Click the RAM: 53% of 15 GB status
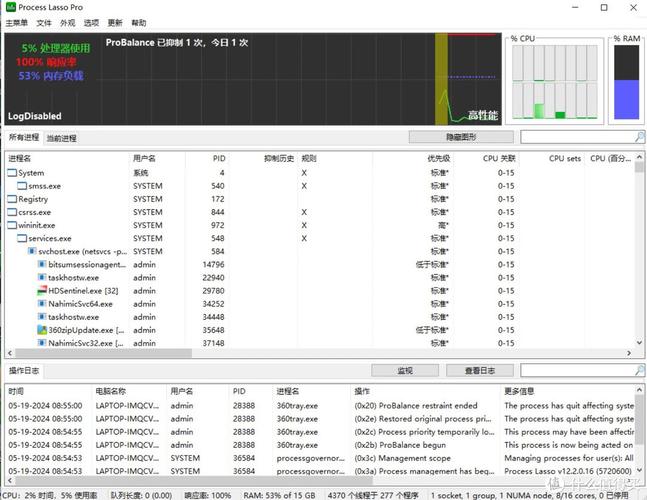This screenshot has width=647, height=500. 279,495
